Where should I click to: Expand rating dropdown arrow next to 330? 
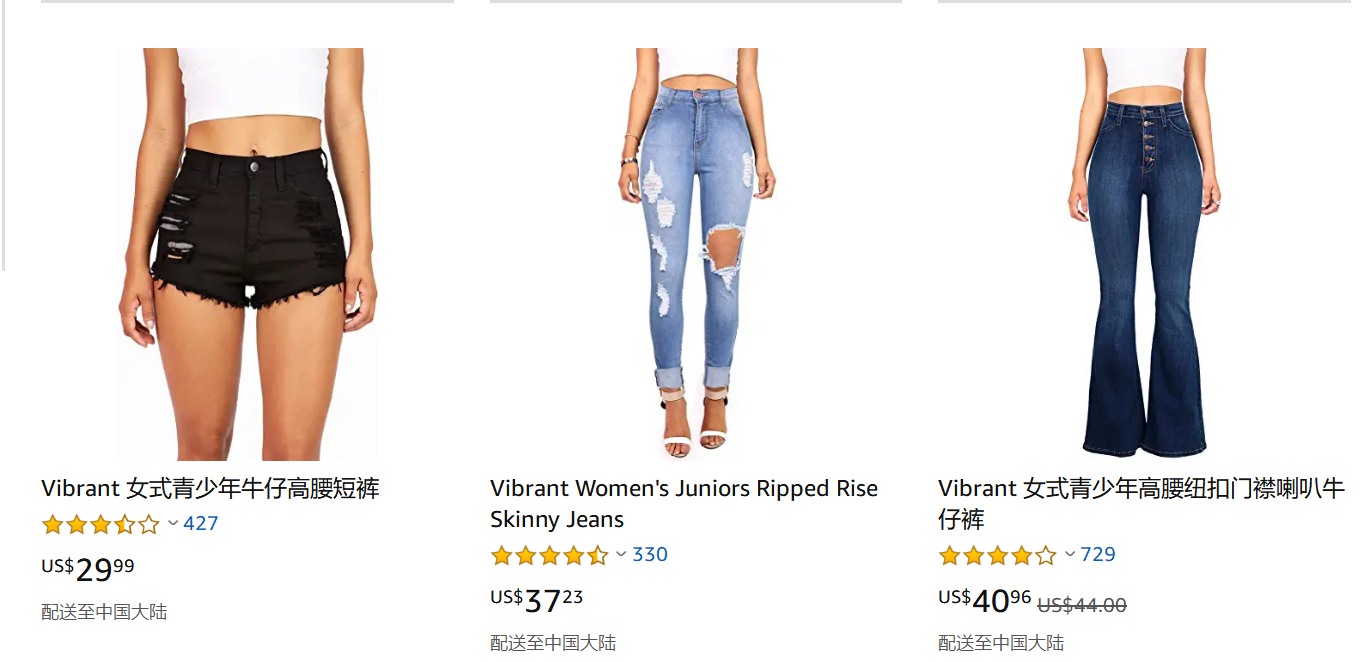(x=621, y=554)
